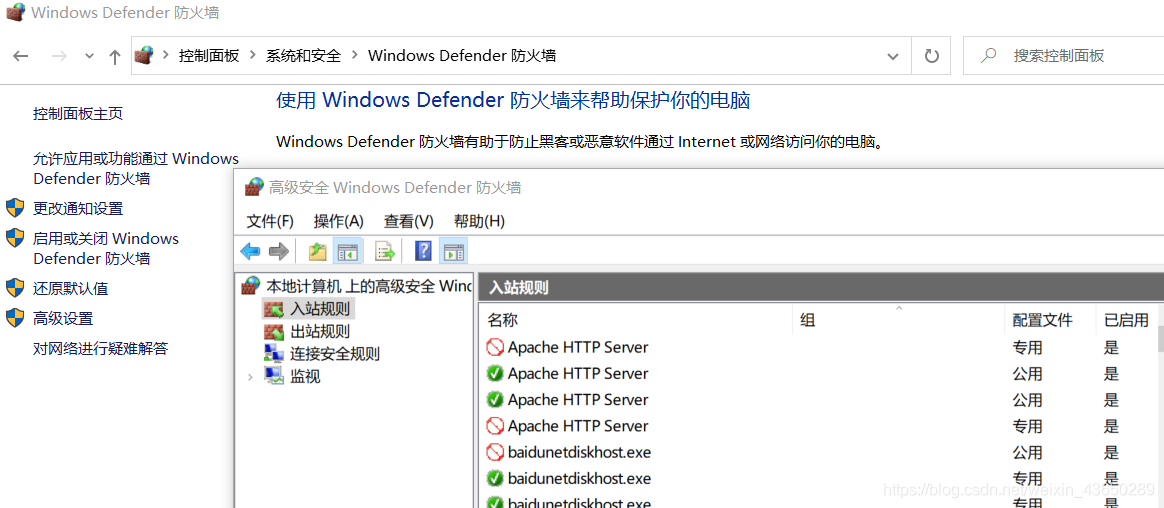Viewport: 1164px width, 508px height.
Task: Open the 帮助(H) menu
Action: pos(479,221)
